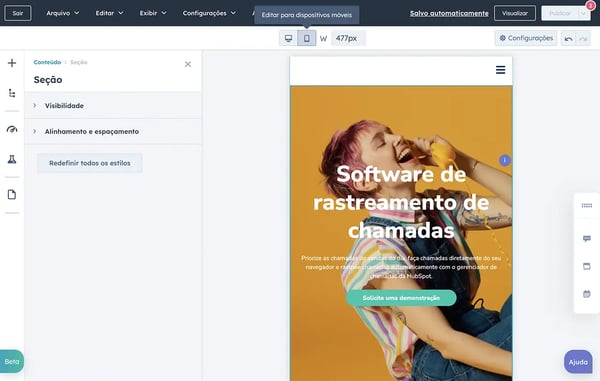The height and width of the screenshot is (381, 600).
Task: Click the Conteúdo breadcrumb link
Action: (47, 62)
